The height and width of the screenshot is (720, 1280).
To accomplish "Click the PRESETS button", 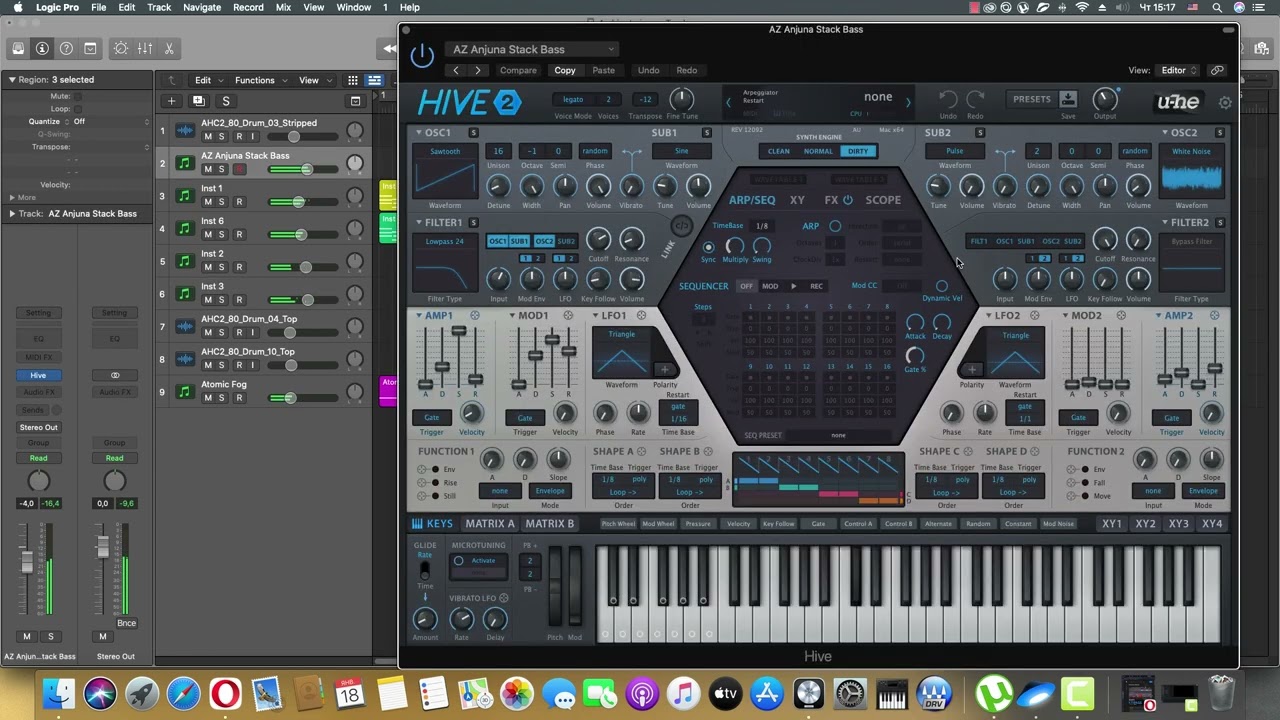I will click(x=1032, y=99).
